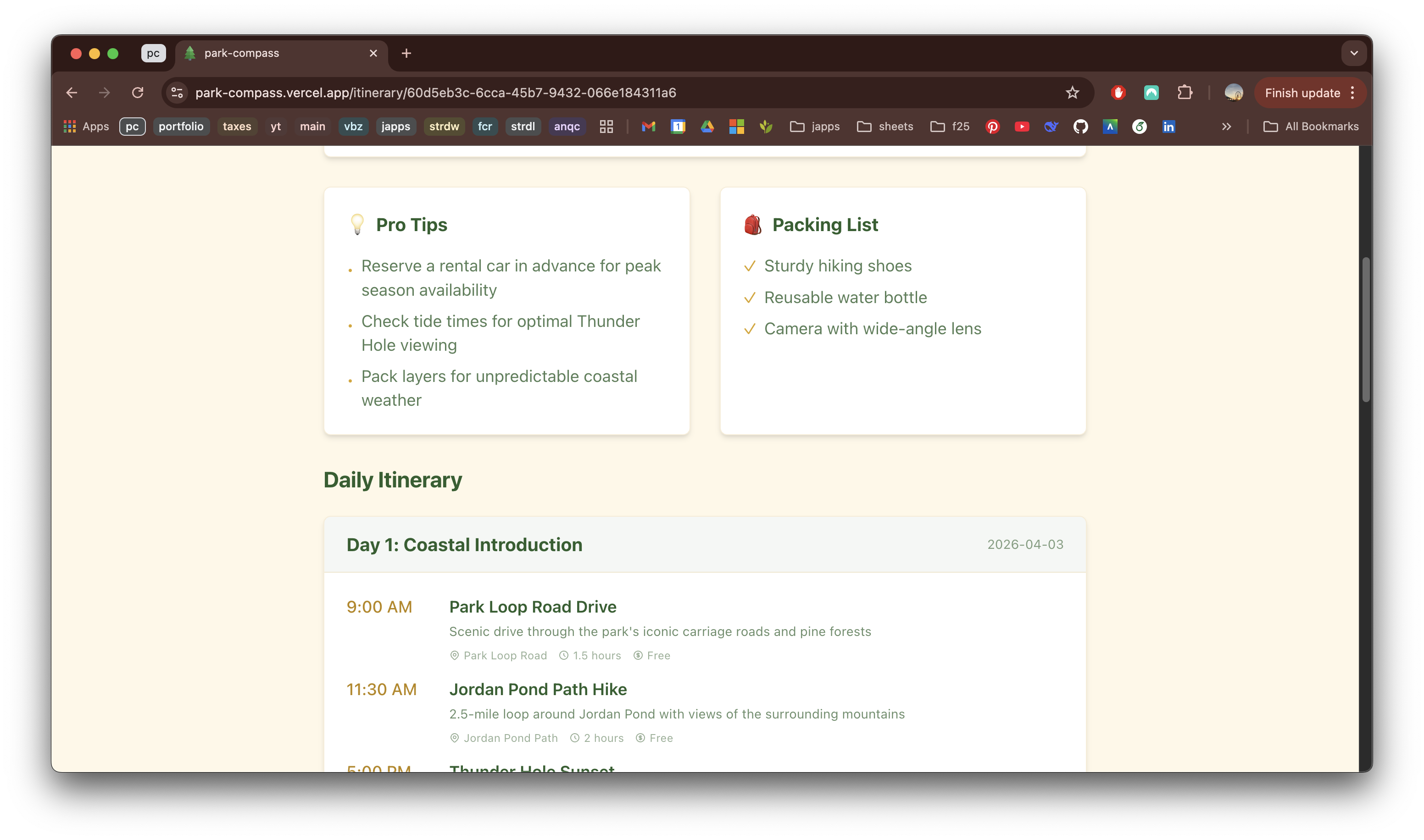Open the Chrome three-dot menu
The width and height of the screenshot is (1424, 840).
coord(1352,93)
